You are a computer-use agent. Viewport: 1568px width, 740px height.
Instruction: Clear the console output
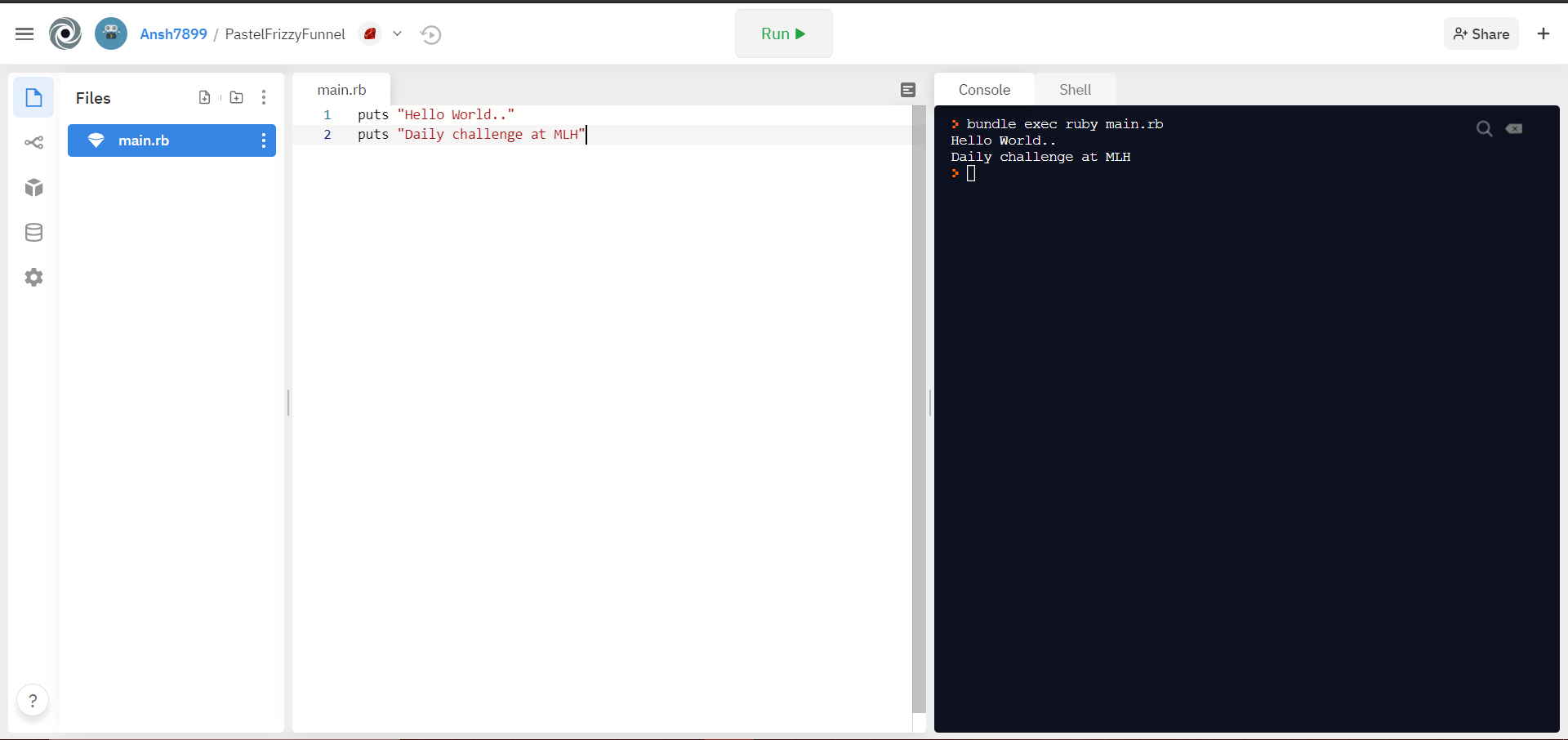[x=1514, y=129]
